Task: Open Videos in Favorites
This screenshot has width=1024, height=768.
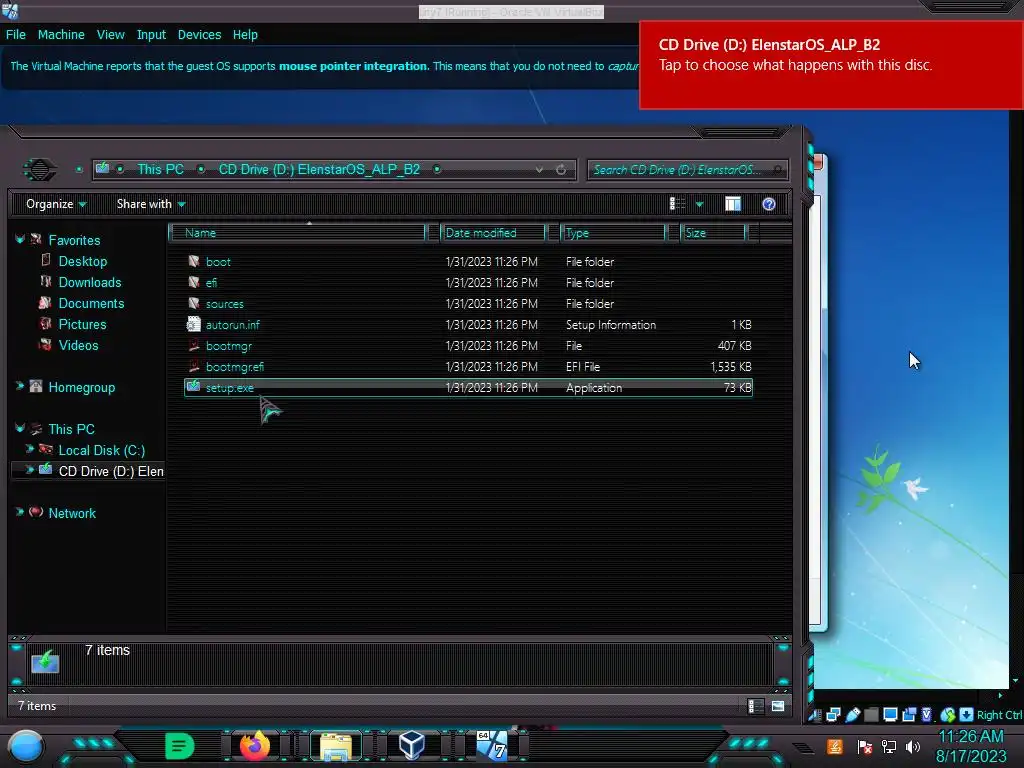Action: coord(78,345)
